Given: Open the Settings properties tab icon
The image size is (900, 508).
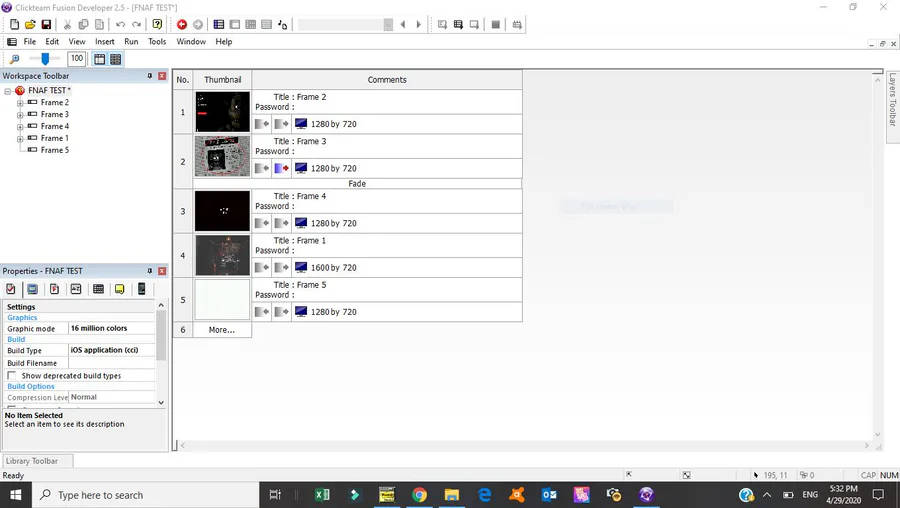Looking at the screenshot, I should [x=11, y=289].
